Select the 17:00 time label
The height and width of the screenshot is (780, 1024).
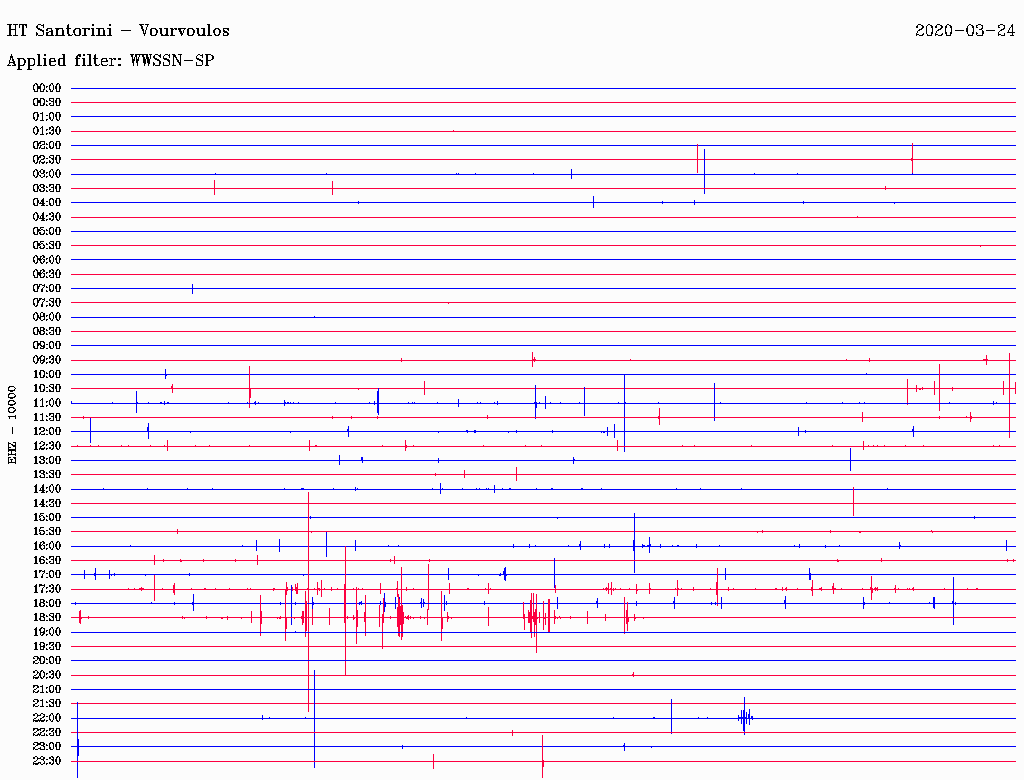pyautogui.click(x=47, y=575)
